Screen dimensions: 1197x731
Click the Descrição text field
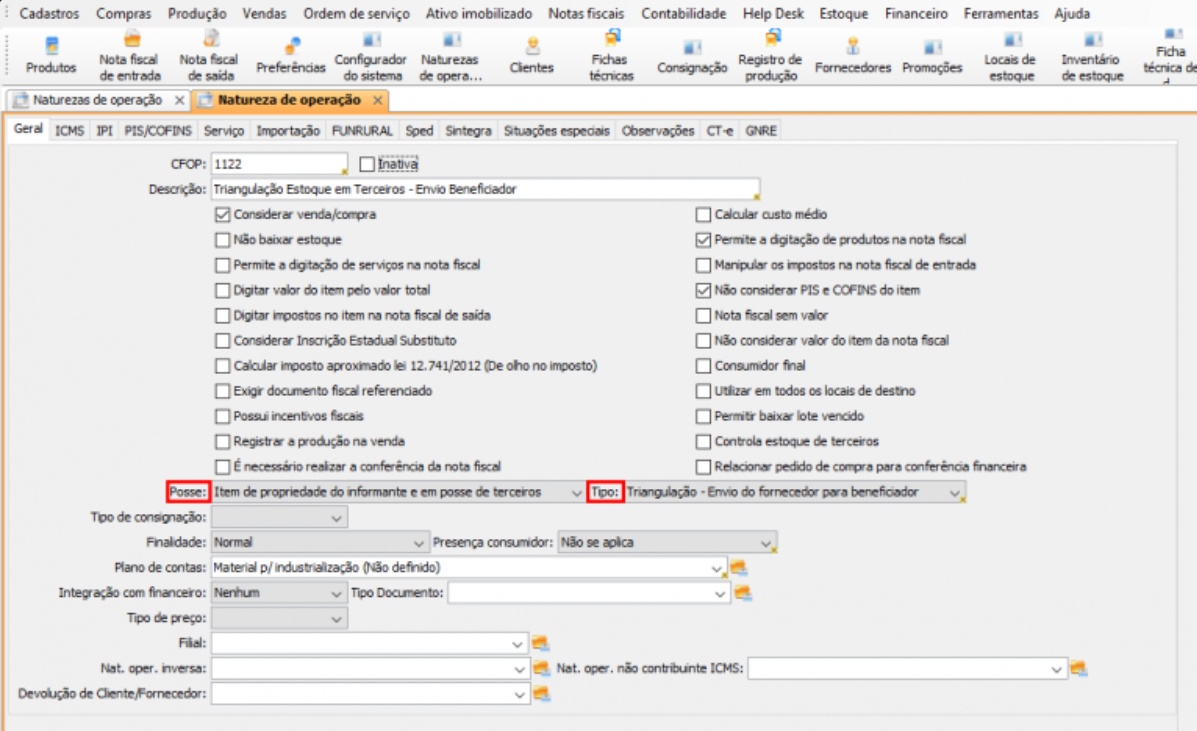click(x=484, y=189)
